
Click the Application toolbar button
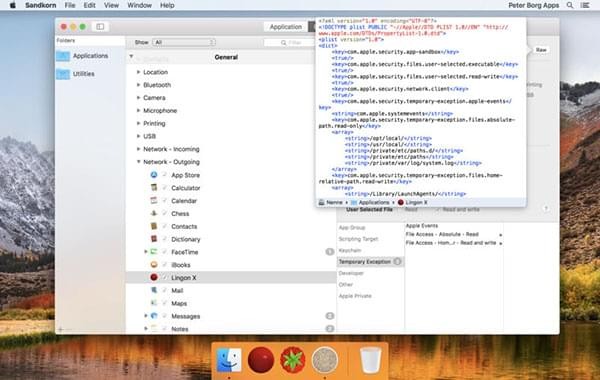pyautogui.click(x=285, y=27)
